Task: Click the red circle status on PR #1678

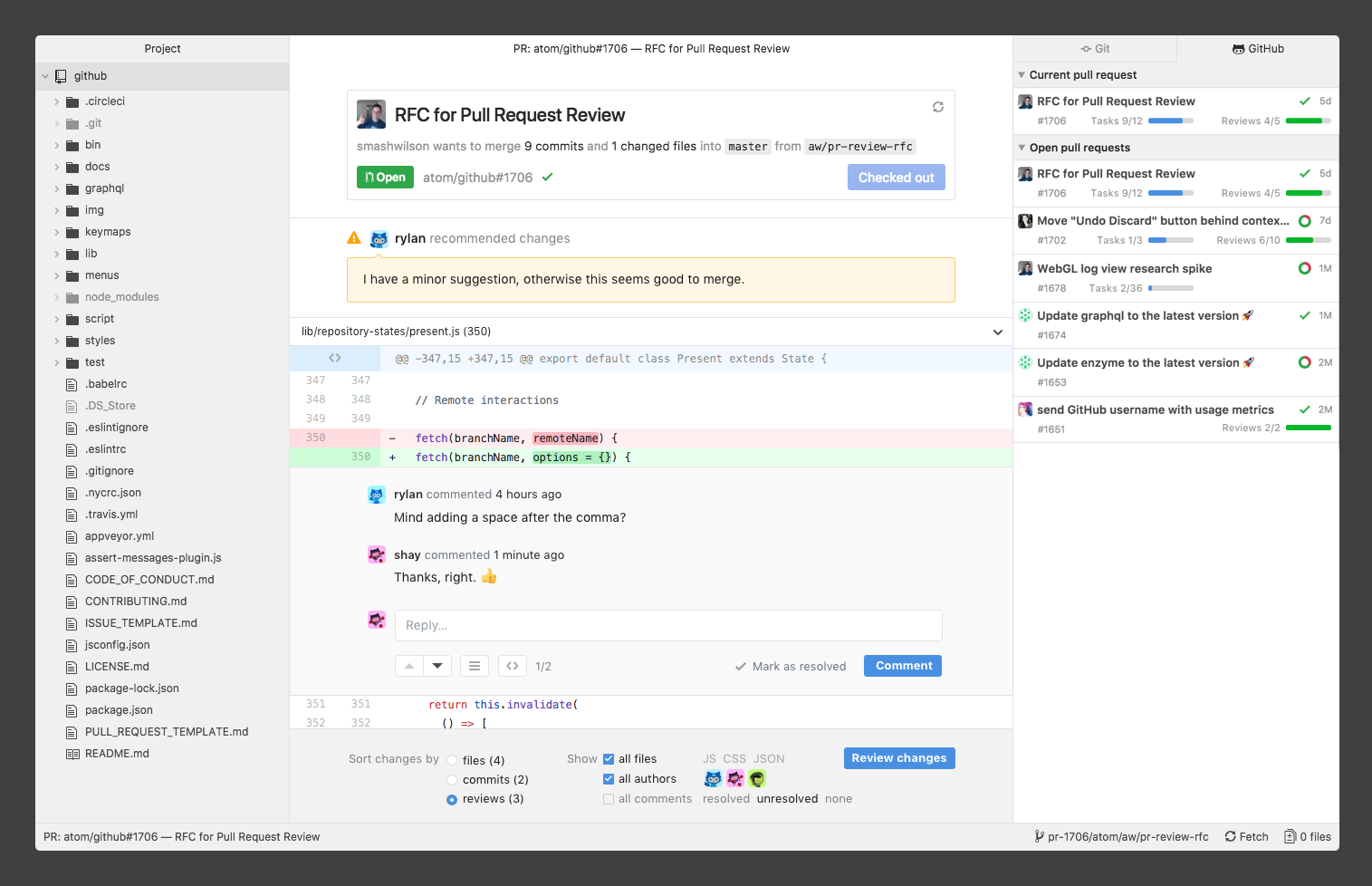Action: coord(1305,268)
